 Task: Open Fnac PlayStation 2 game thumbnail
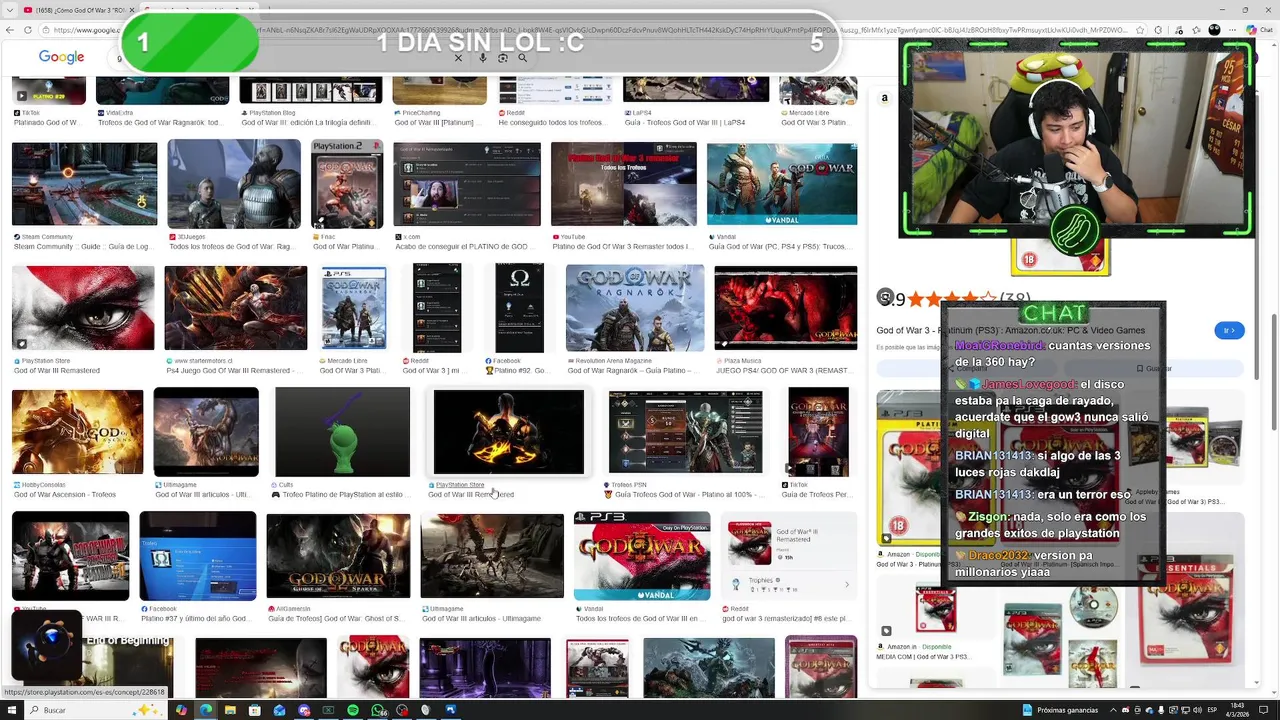click(x=346, y=184)
